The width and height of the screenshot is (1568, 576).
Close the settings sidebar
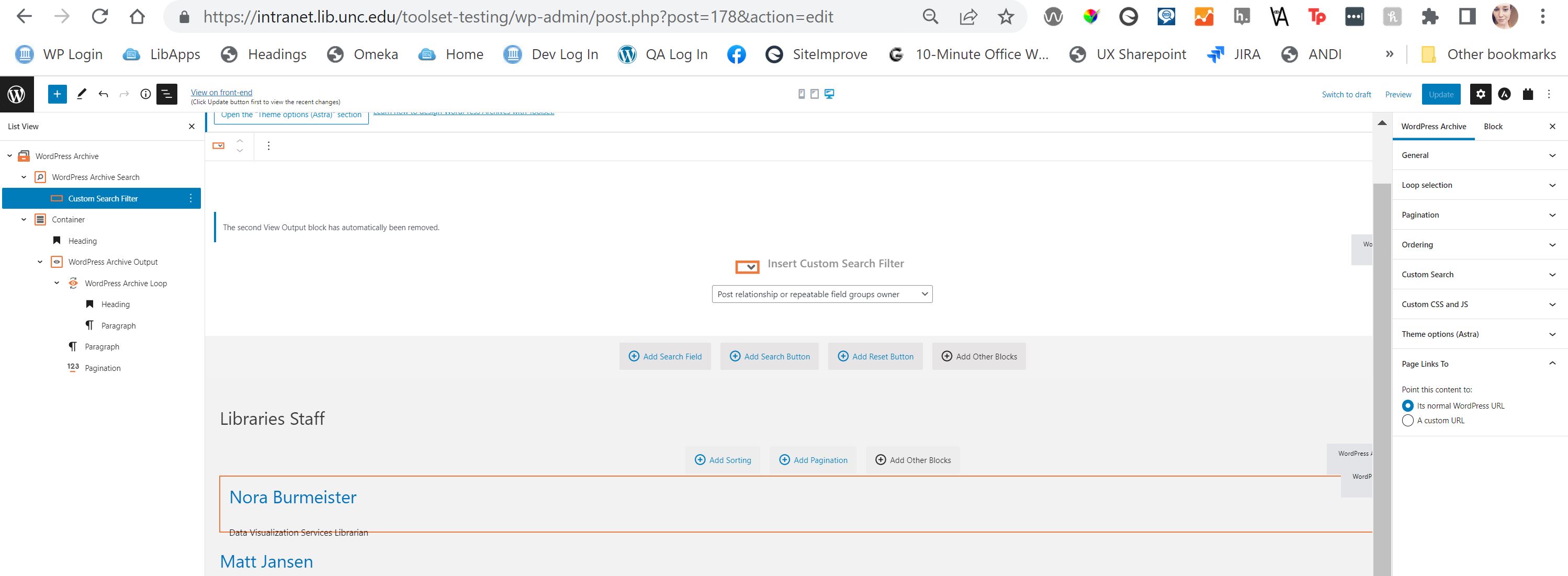coord(1552,127)
